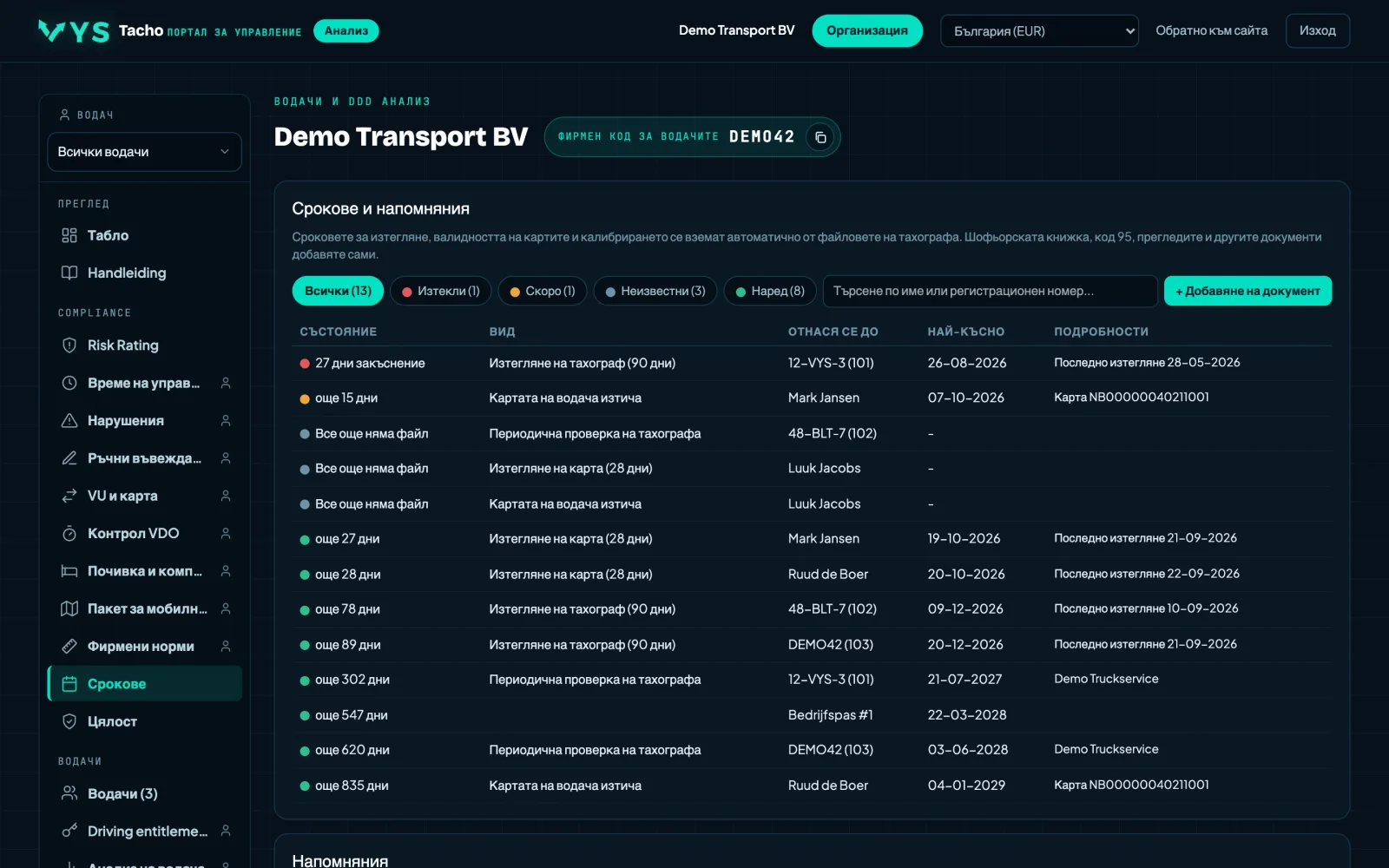Click the Driving entitlement key icon

[69, 831]
